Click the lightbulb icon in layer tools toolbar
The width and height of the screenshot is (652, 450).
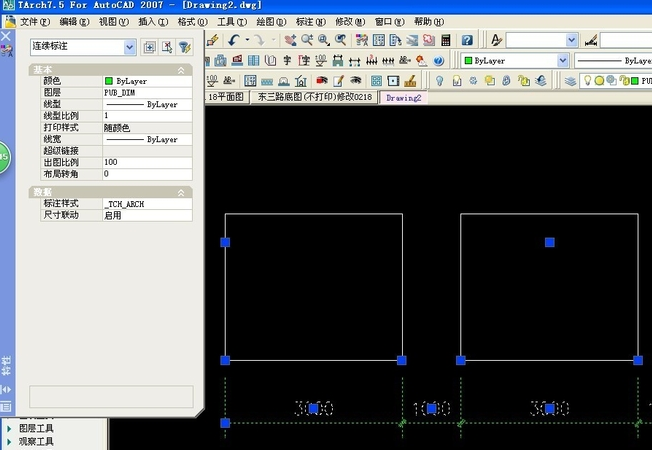coord(440,80)
